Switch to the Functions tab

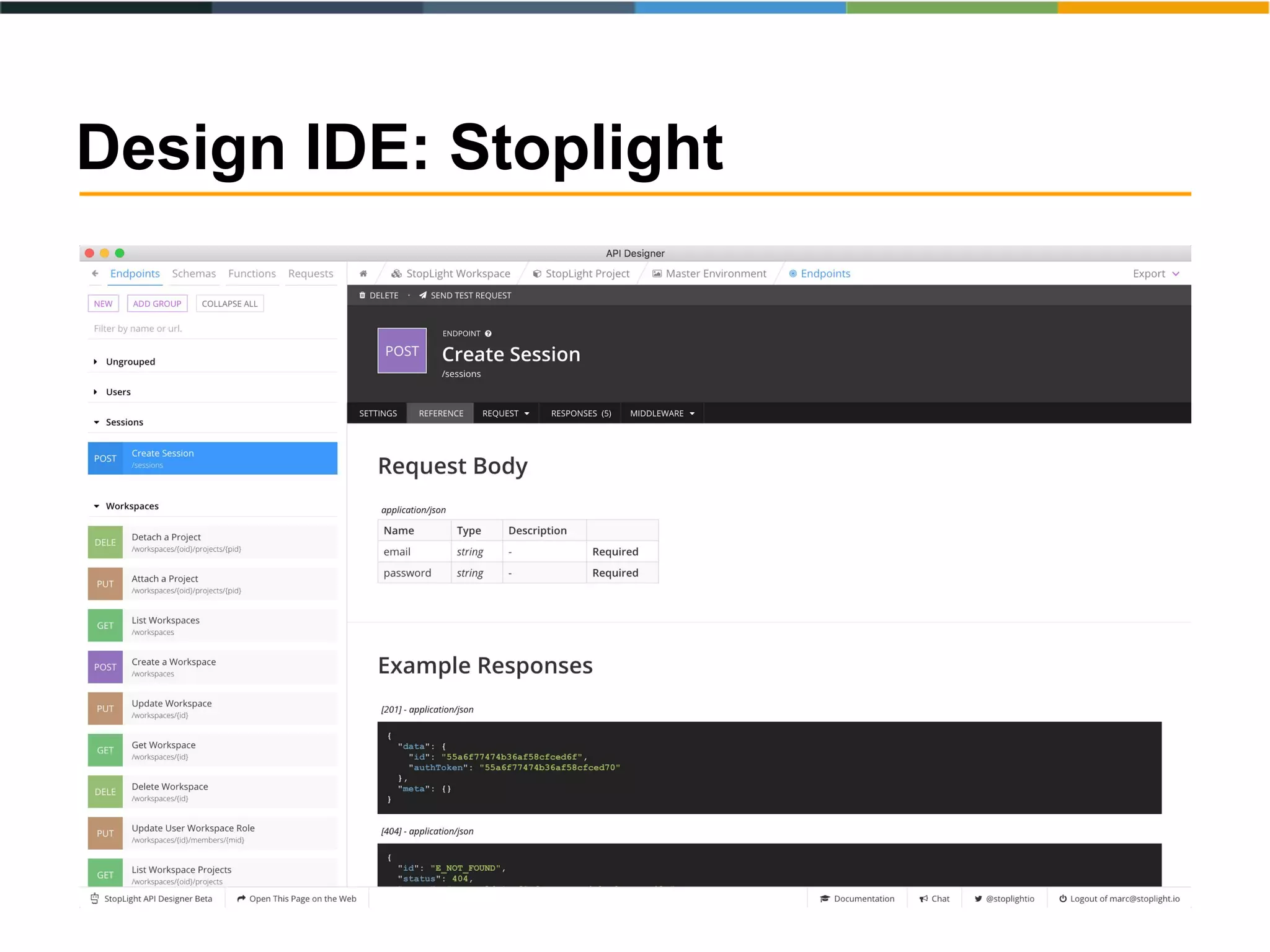point(252,273)
